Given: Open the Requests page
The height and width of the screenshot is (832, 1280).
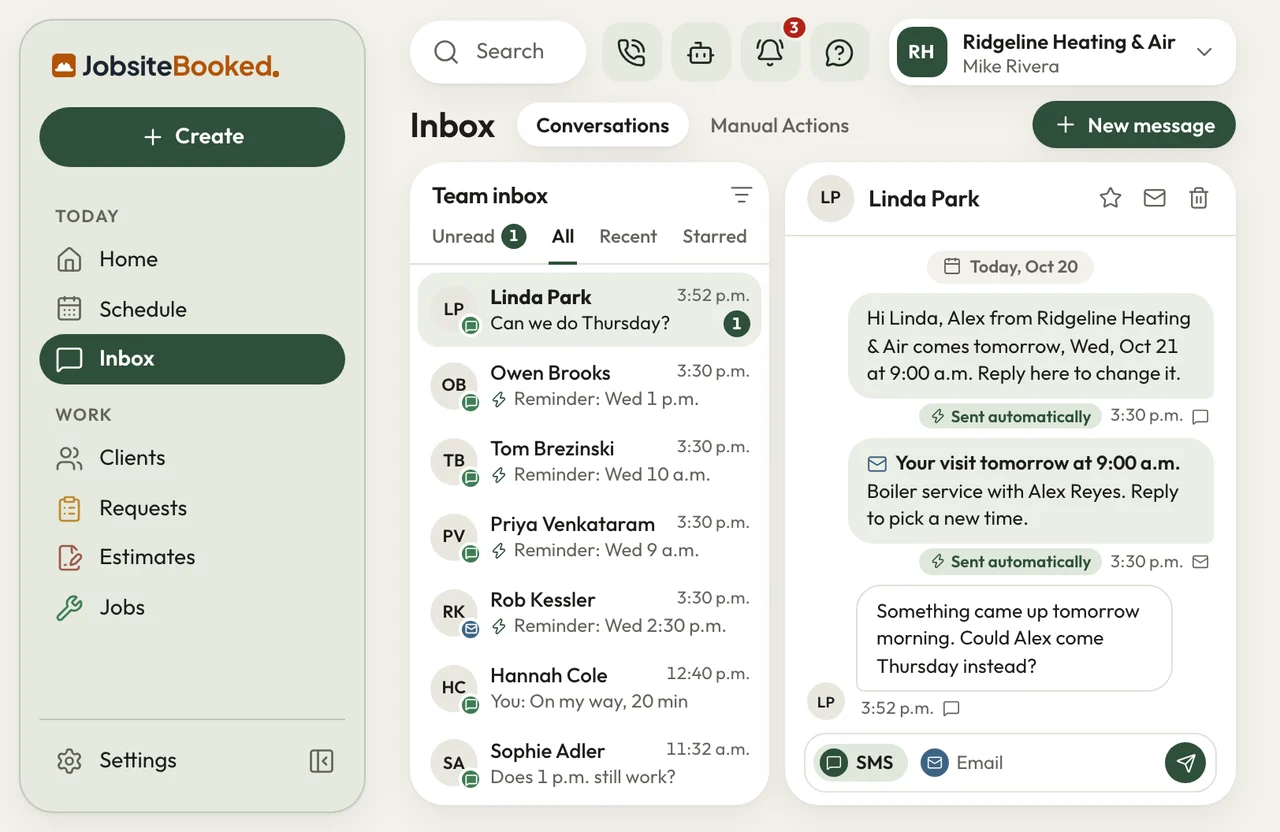Looking at the screenshot, I should pyautogui.click(x=192, y=508).
